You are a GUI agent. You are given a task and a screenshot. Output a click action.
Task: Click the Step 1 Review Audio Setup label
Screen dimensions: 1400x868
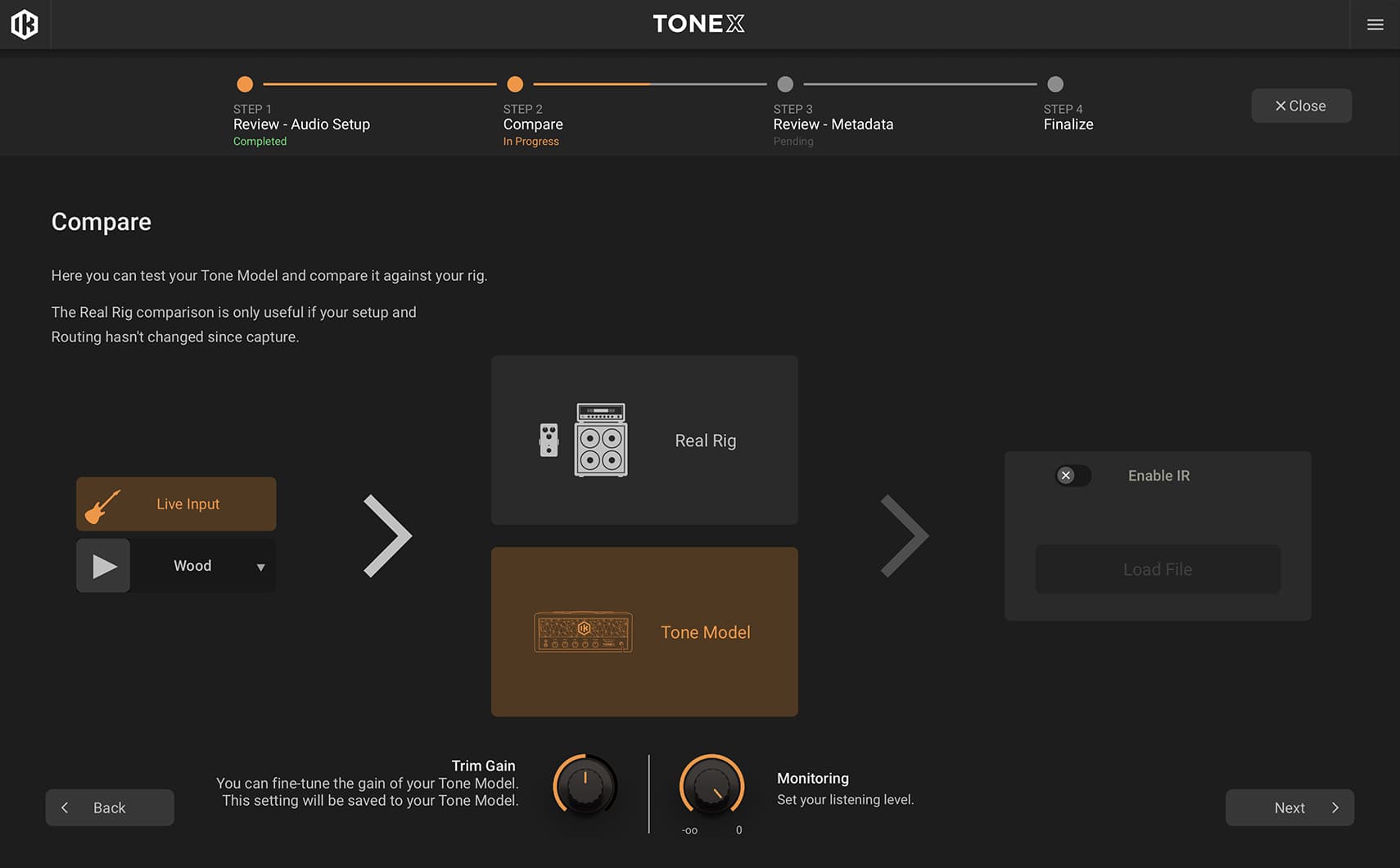click(x=301, y=124)
